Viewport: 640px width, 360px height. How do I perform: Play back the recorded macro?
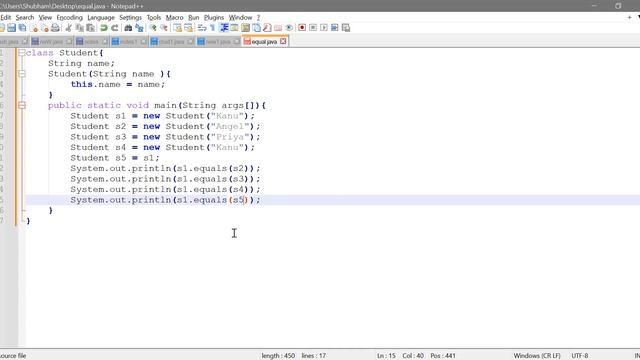pyautogui.click(x=324, y=28)
